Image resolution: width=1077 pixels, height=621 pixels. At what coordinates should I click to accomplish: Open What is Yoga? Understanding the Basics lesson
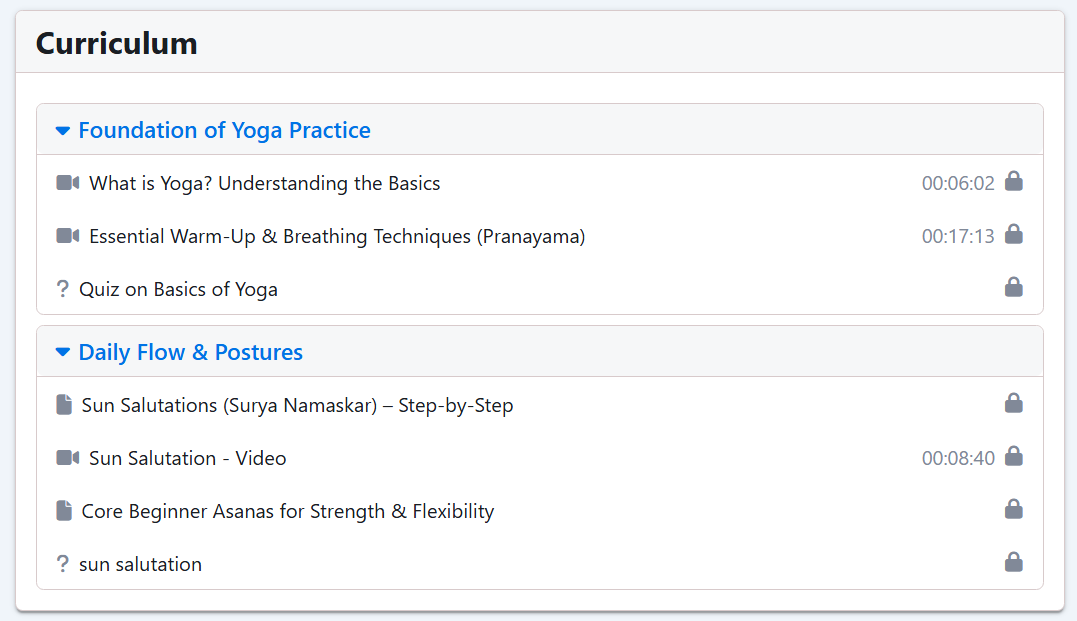264,183
